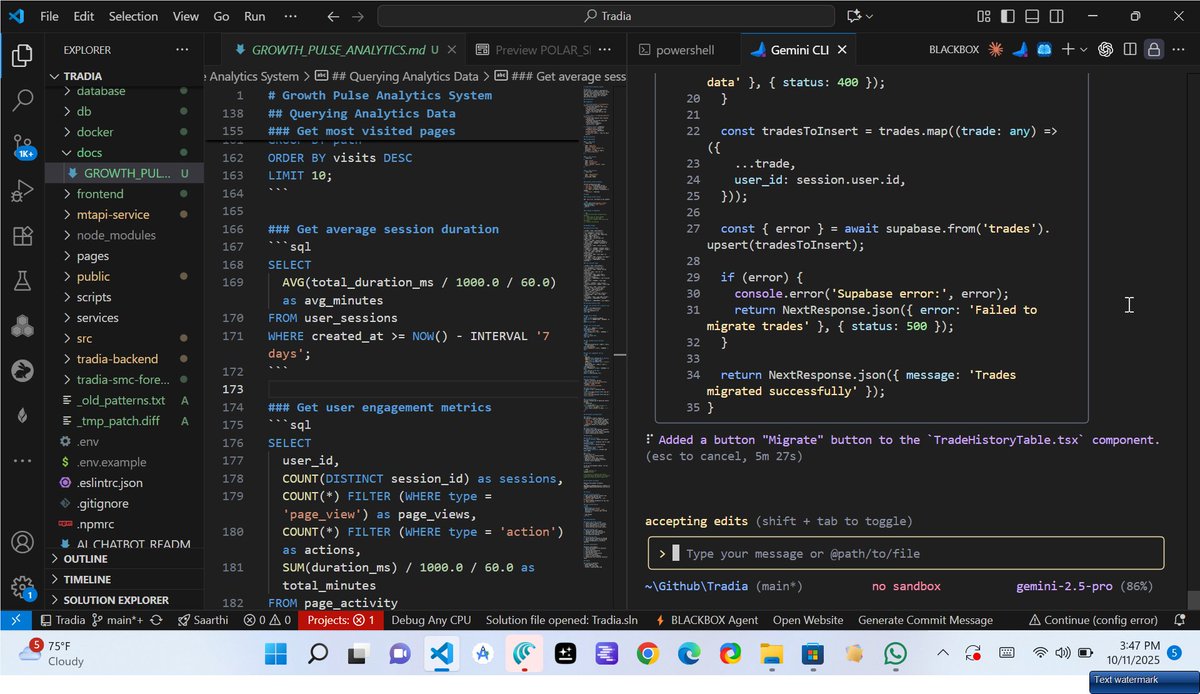Expand the mtapi-service folder
This screenshot has height=694, width=1200.
point(125,214)
